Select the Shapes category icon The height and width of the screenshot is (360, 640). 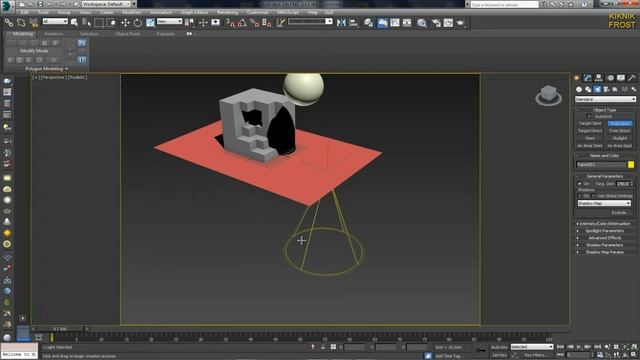[x=588, y=89]
